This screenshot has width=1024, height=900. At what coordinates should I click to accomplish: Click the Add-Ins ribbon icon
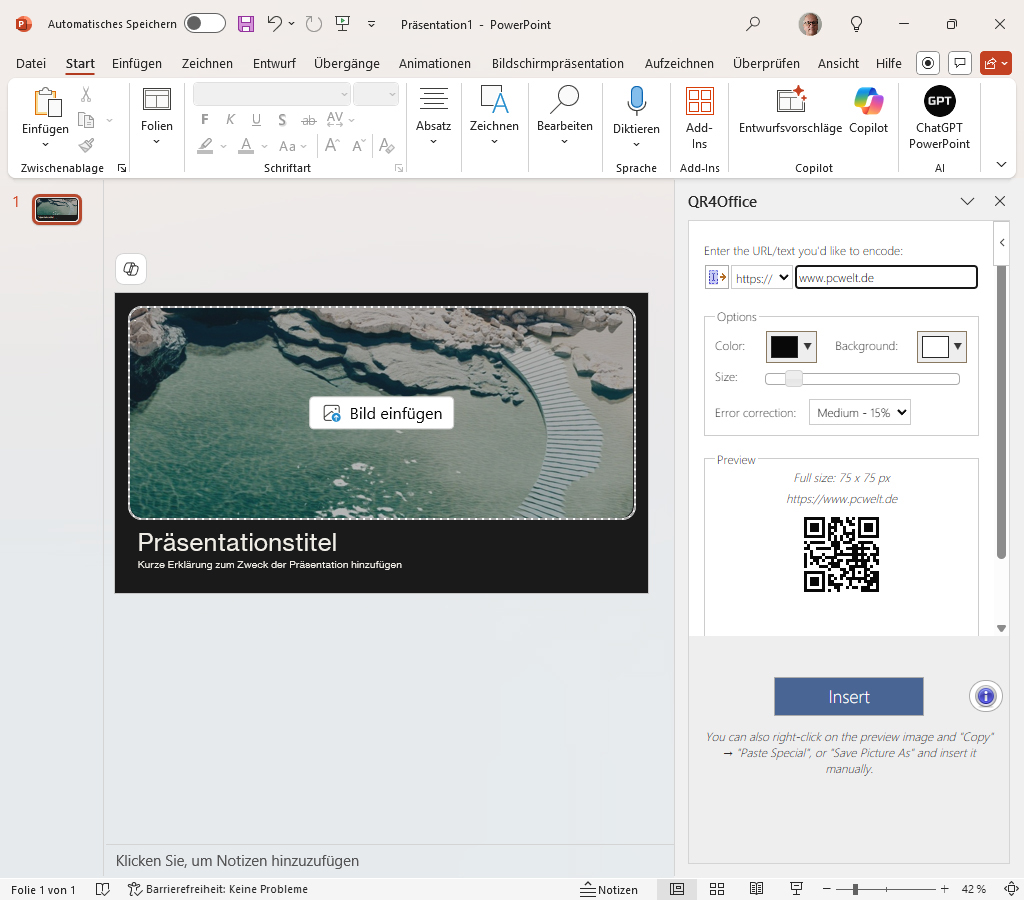[699, 101]
